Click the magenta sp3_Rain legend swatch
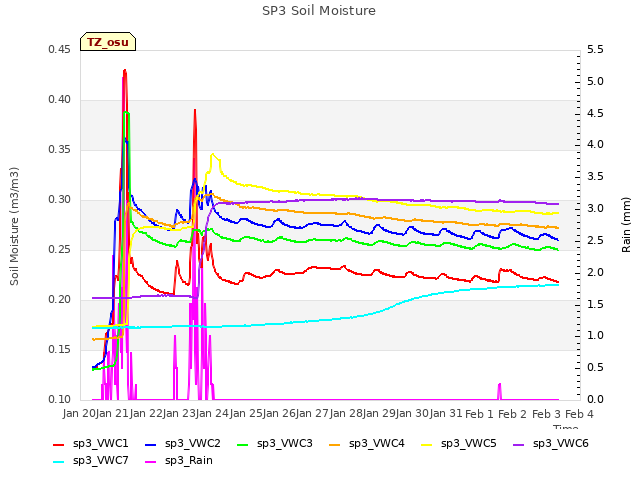The height and width of the screenshot is (480, 640). [x=151, y=462]
